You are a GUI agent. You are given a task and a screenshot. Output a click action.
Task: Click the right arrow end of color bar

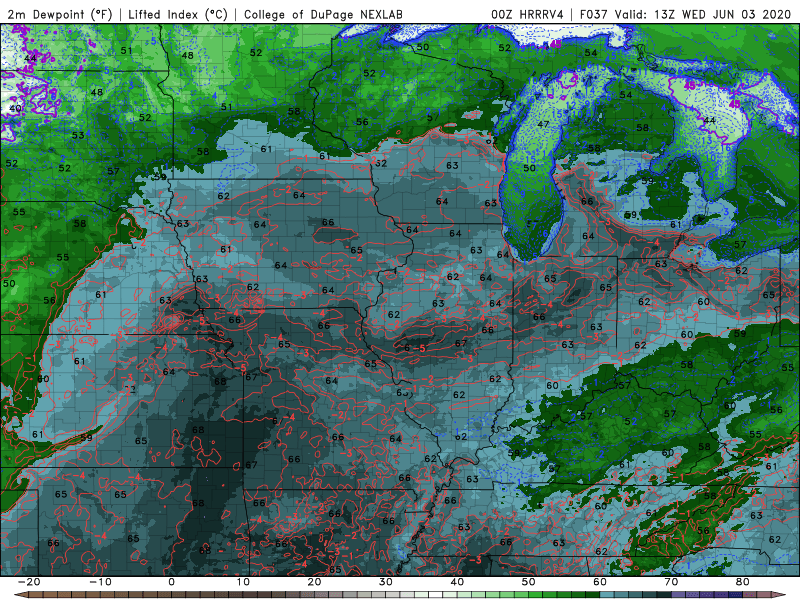click(781, 595)
